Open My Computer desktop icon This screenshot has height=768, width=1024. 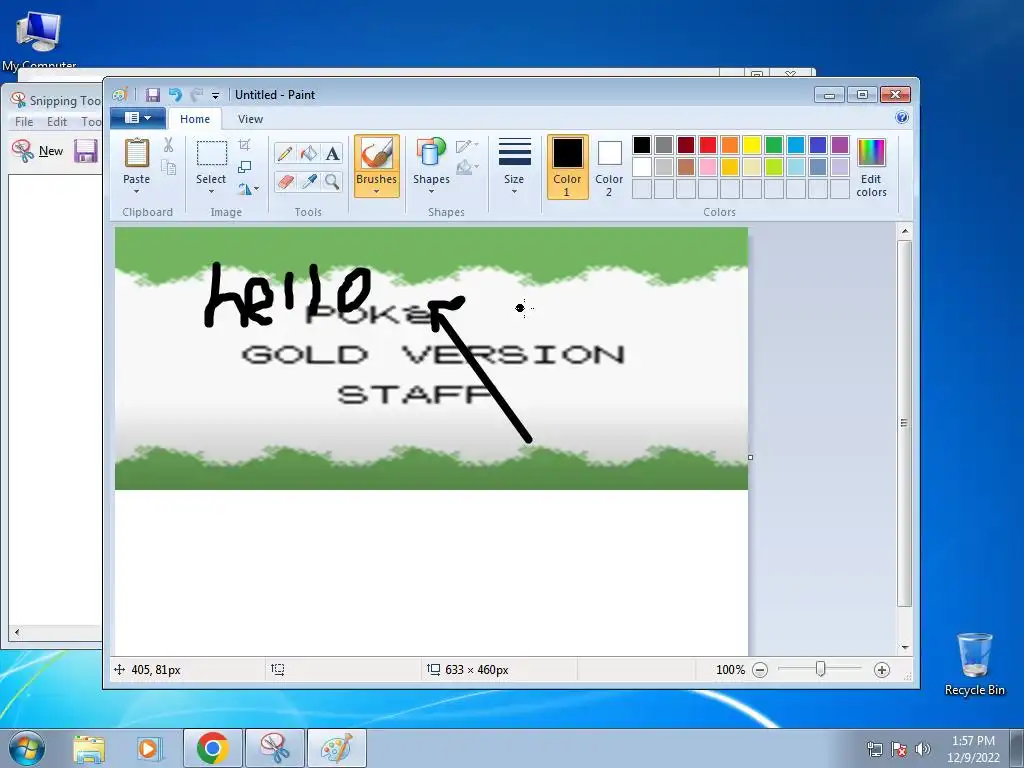39,40
